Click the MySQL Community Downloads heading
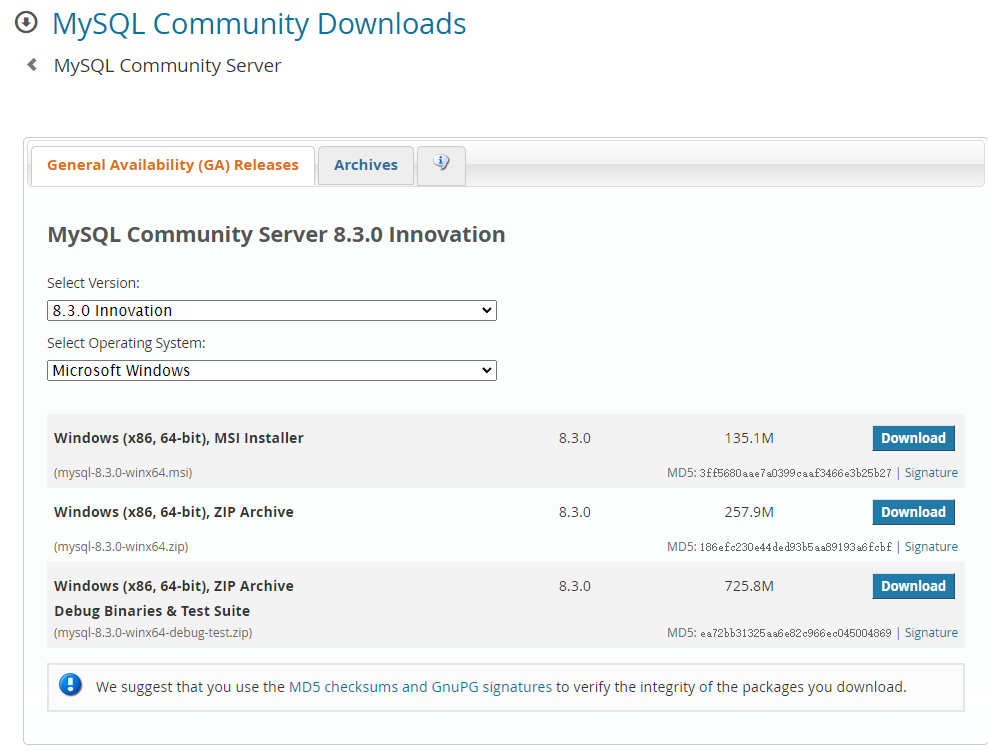The width and height of the screenshot is (988, 751). 259,24
